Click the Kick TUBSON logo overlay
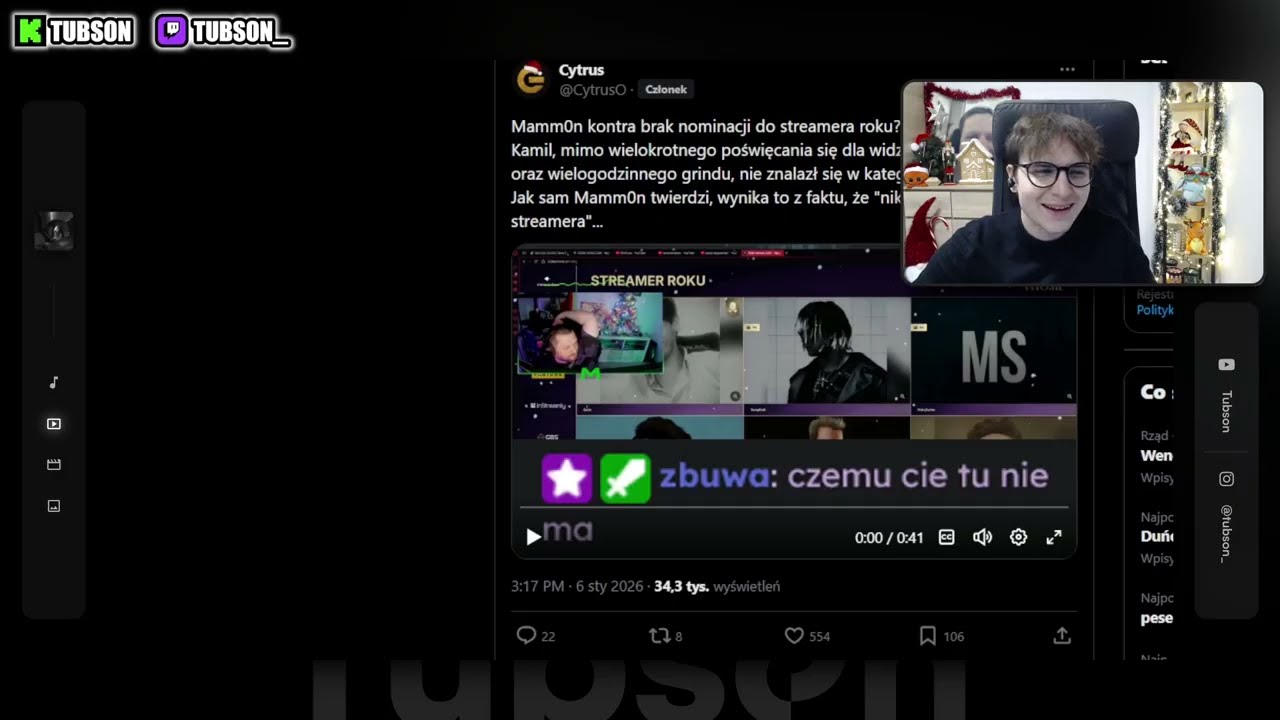 74,32
